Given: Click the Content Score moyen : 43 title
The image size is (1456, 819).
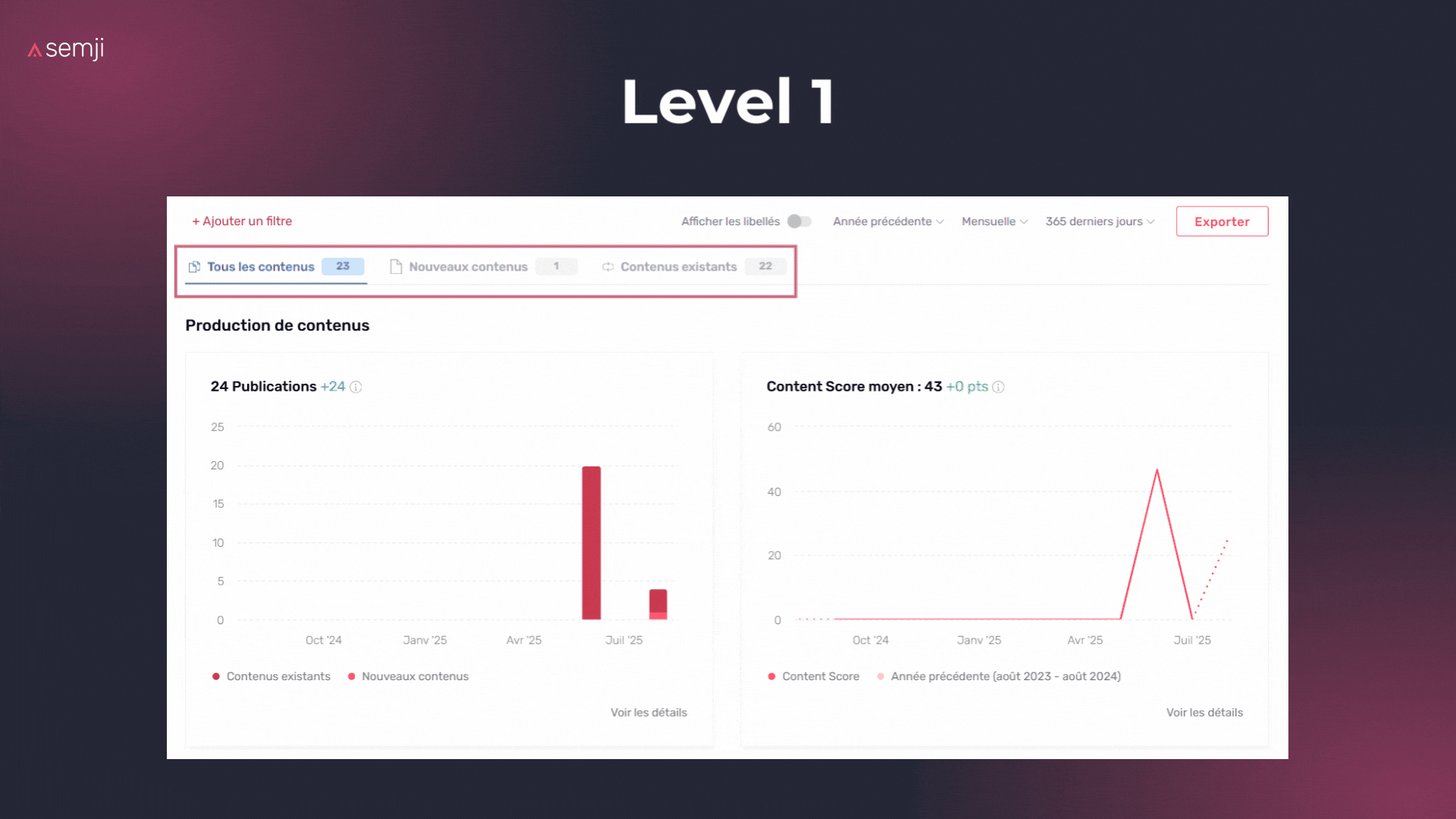Looking at the screenshot, I should (x=854, y=387).
